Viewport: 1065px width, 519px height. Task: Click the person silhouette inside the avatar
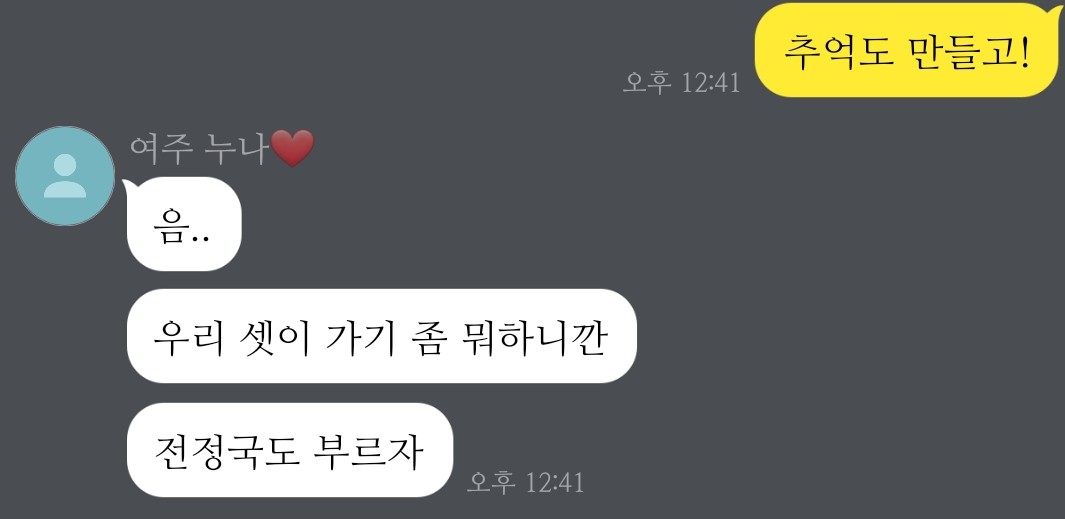coord(65,176)
